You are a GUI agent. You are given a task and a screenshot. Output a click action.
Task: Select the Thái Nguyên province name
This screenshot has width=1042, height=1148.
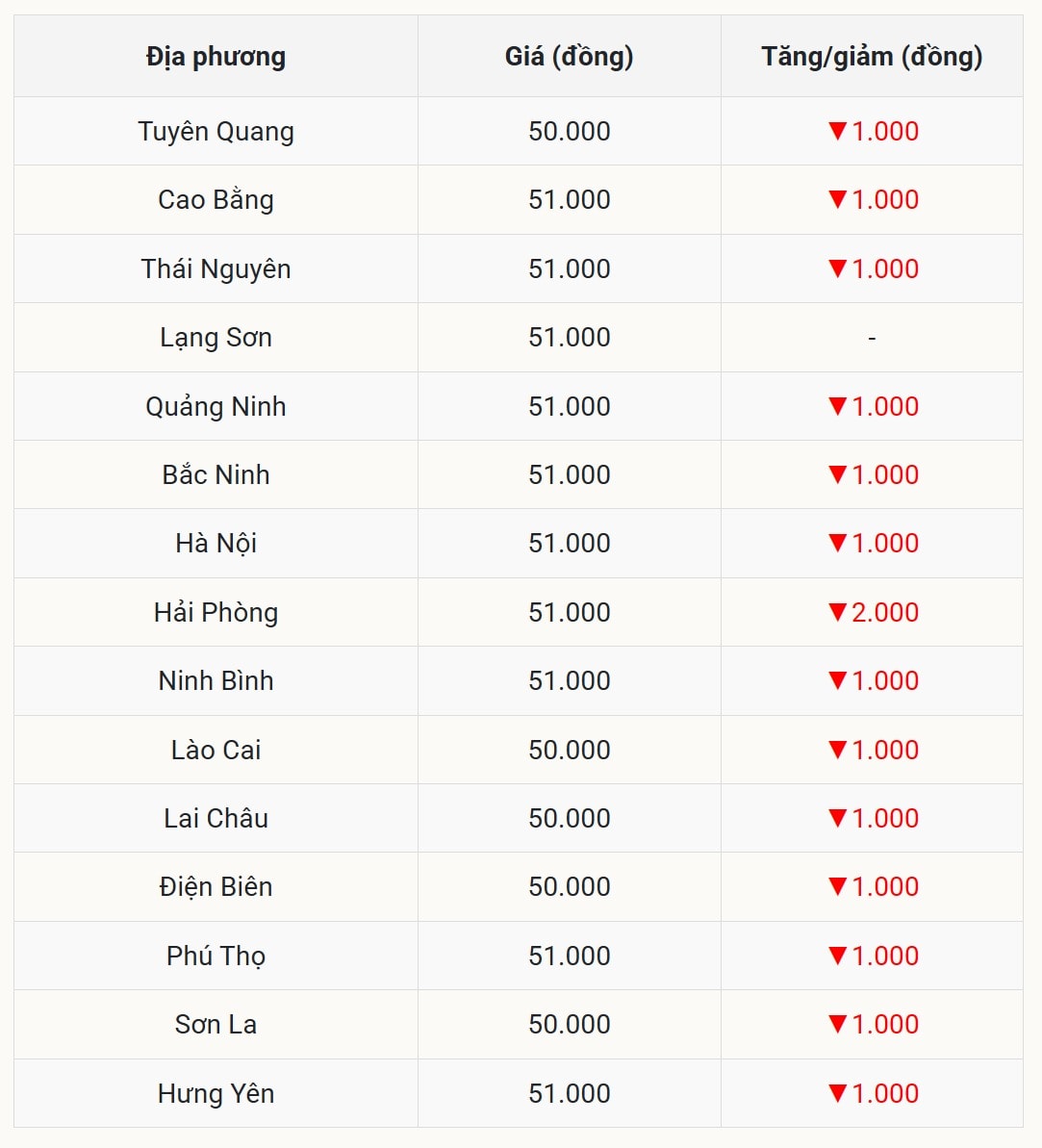click(x=216, y=268)
